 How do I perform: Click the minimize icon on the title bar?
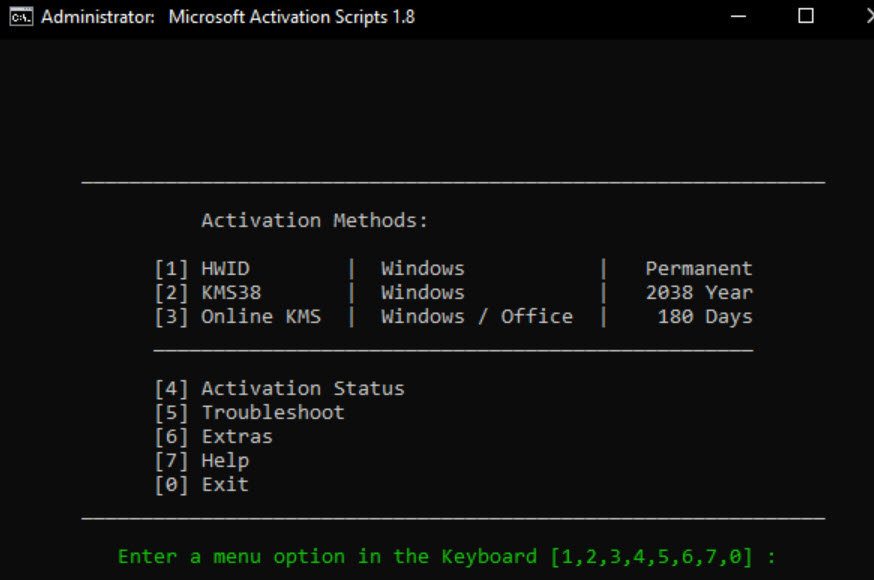738,16
